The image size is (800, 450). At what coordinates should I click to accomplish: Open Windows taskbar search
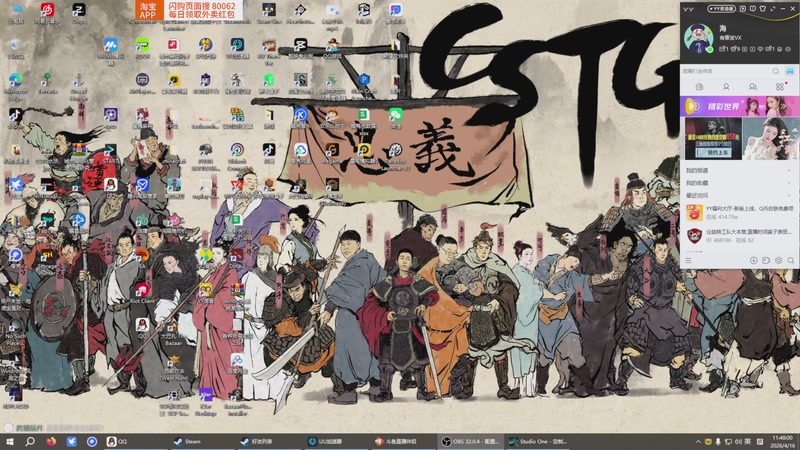click(x=30, y=441)
